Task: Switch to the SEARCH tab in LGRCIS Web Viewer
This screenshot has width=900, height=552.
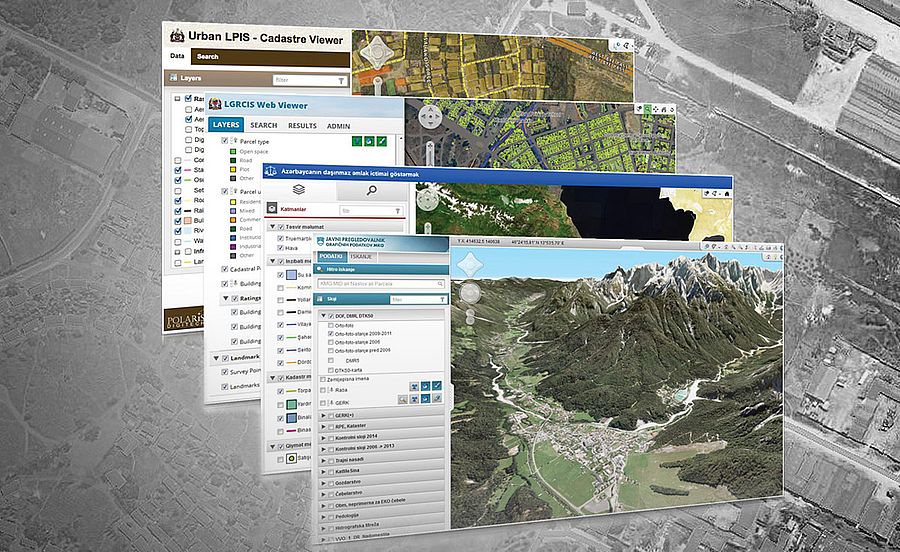Action: pyautogui.click(x=264, y=125)
